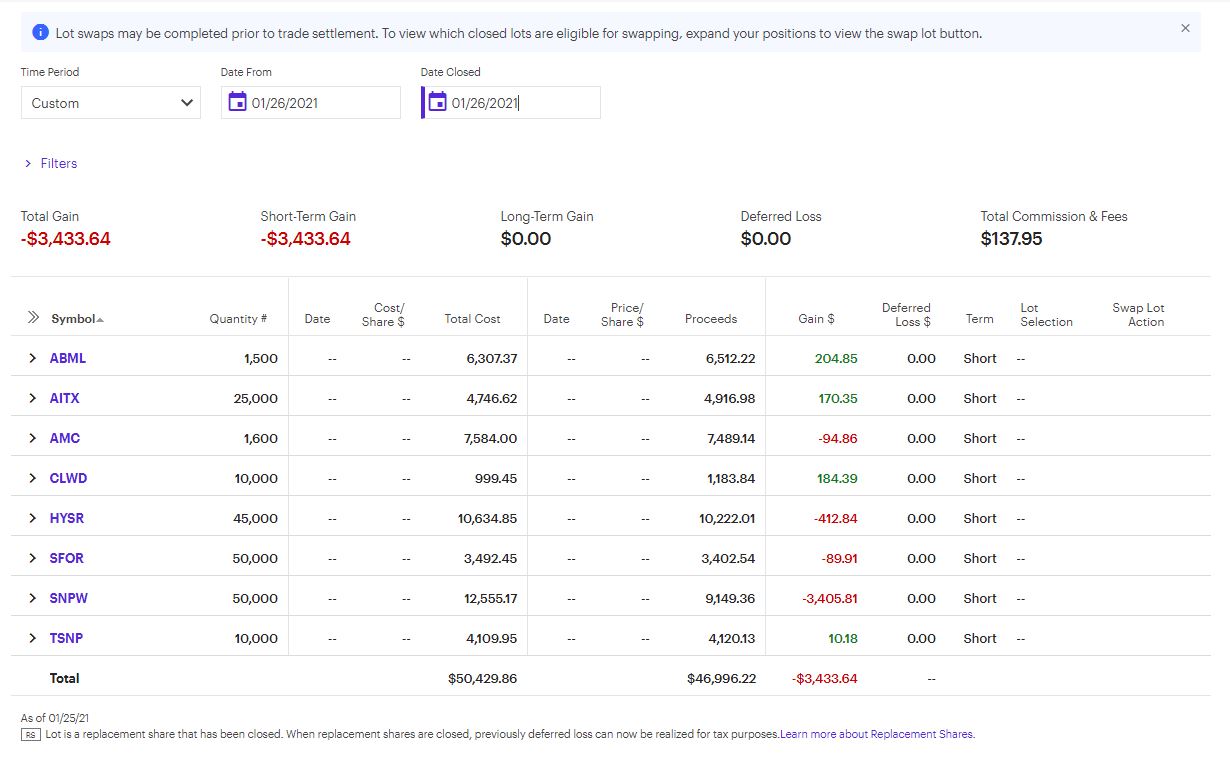The width and height of the screenshot is (1230, 770).
Task: Open the Date Closed calendar icon
Action: pos(437,102)
